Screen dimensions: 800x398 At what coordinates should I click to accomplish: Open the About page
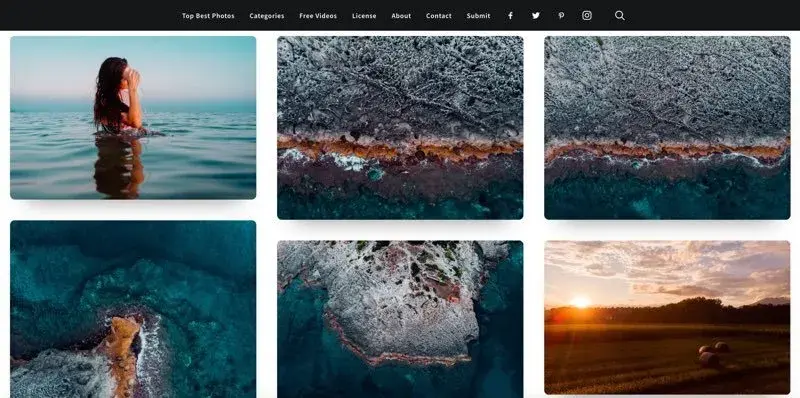point(401,16)
